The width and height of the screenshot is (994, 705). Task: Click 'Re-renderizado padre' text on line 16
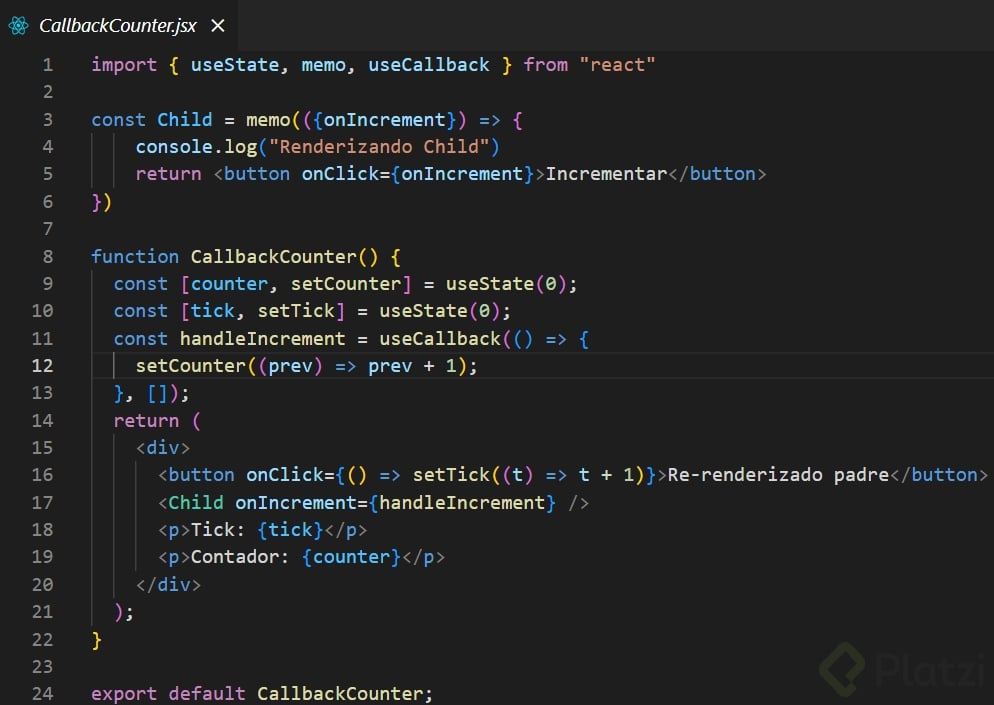778,475
